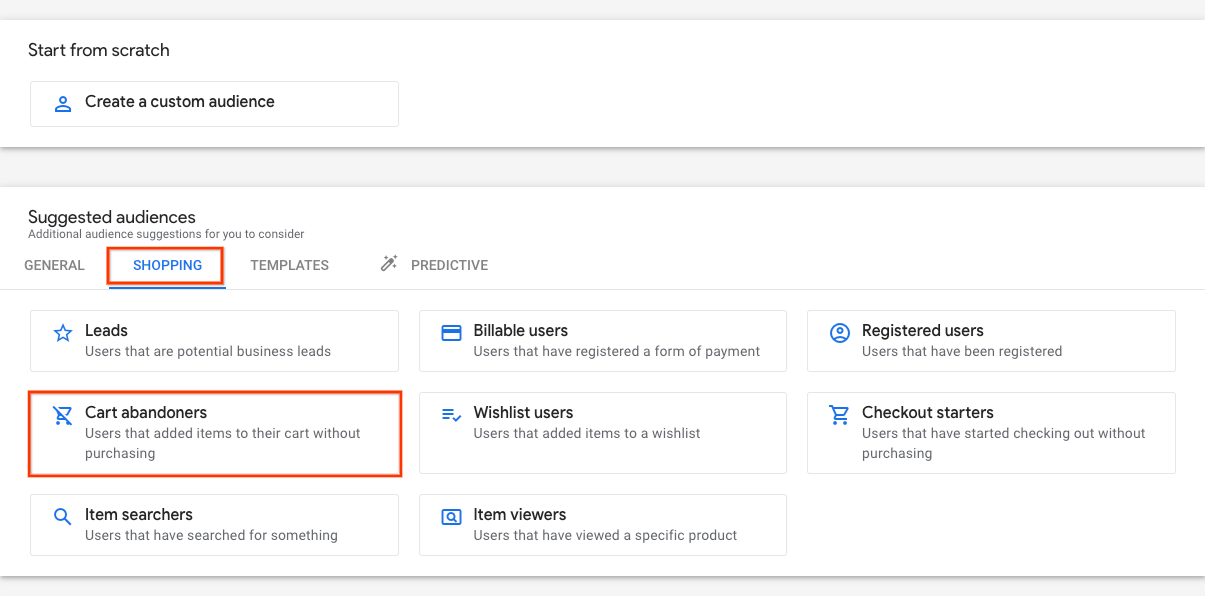The width and height of the screenshot is (1205, 596).
Task: Choose the Leads suggested audience title
Action: click(x=106, y=331)
